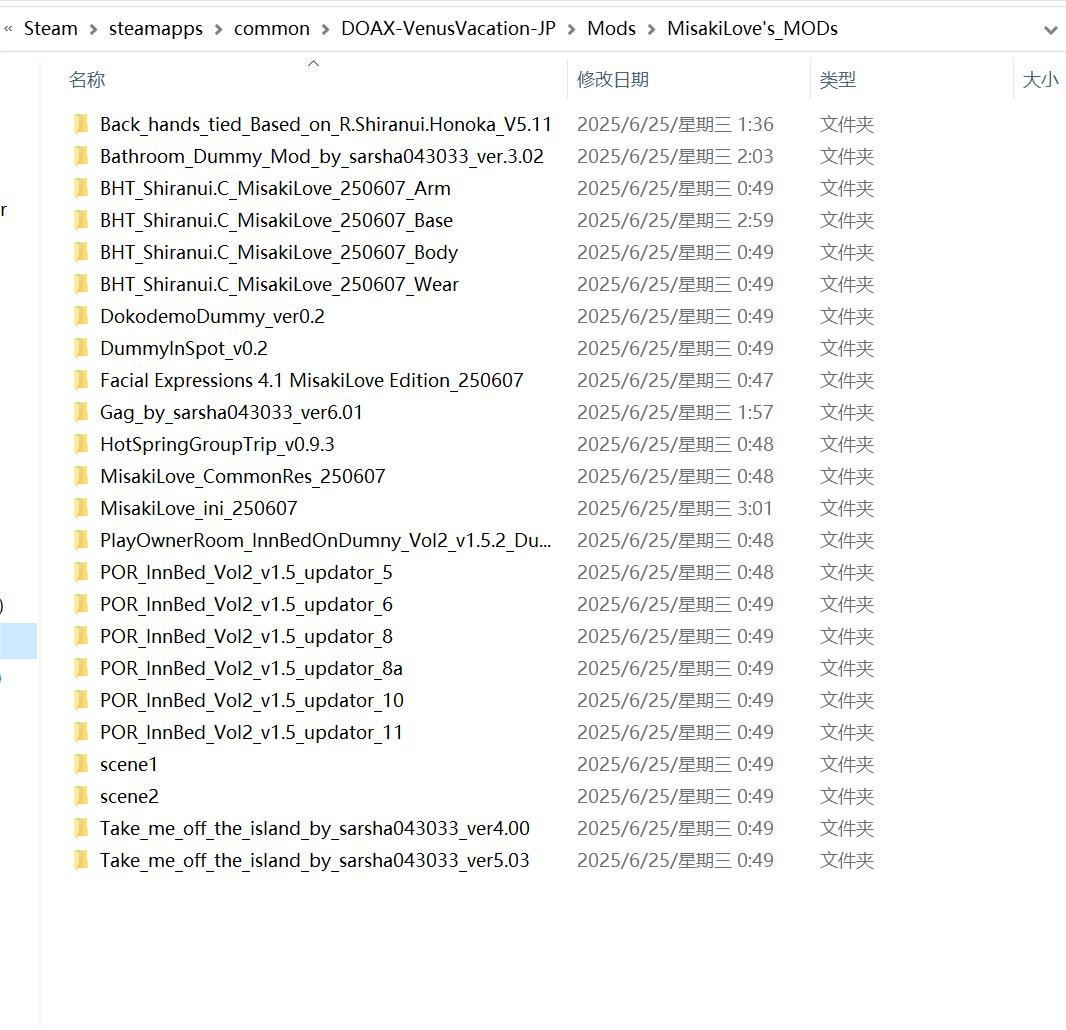The width and height of the screenshot is (1066, 1030).
Task: Click folder icon of scene2
Action: click(81, 795)
